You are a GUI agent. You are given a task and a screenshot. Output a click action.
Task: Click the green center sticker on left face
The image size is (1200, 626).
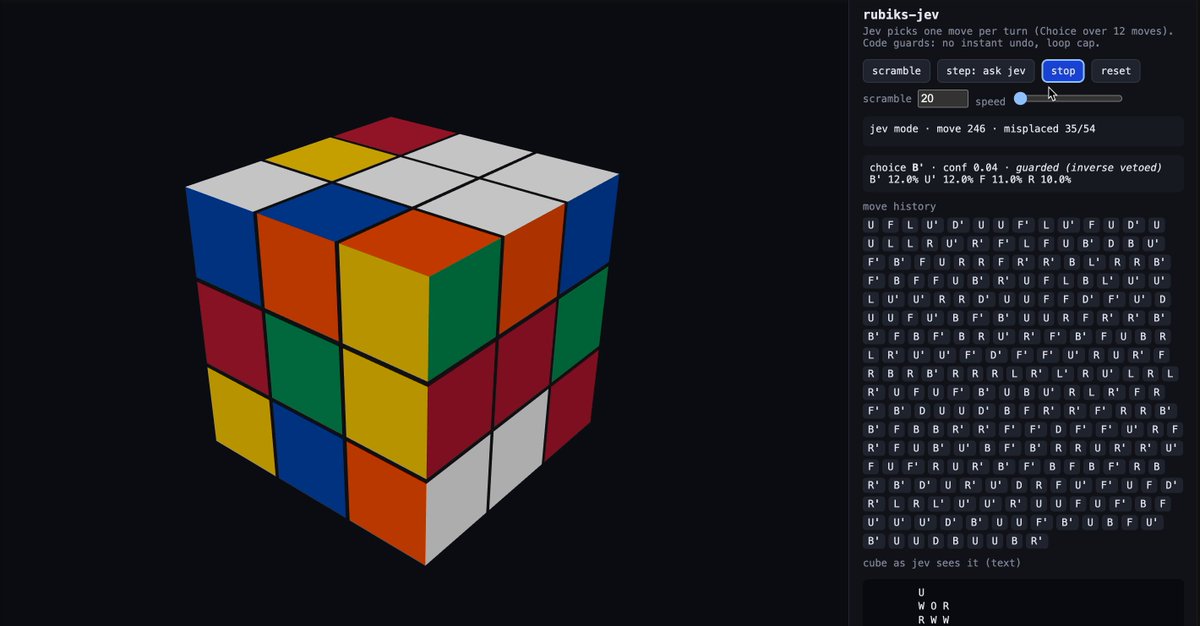point(303,361)
